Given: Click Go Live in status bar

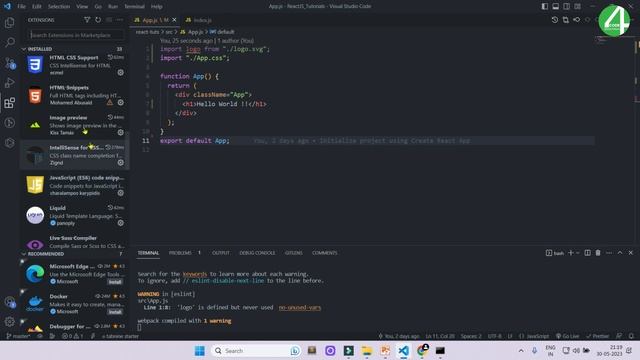Looking at the screenshot, I should pyautogui.click(x=568, y=336).
